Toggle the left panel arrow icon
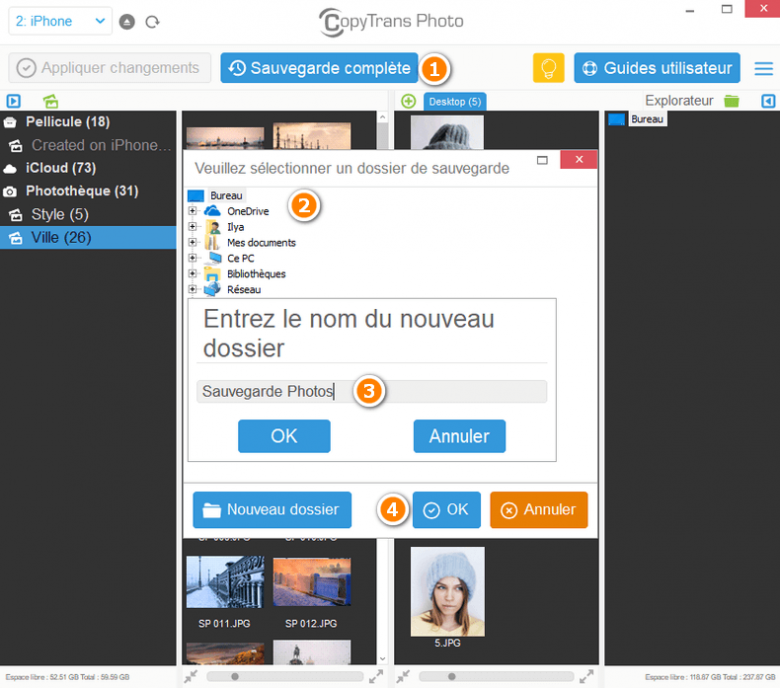The height and width of the screenshot is (688, 780). coord(13,101)
